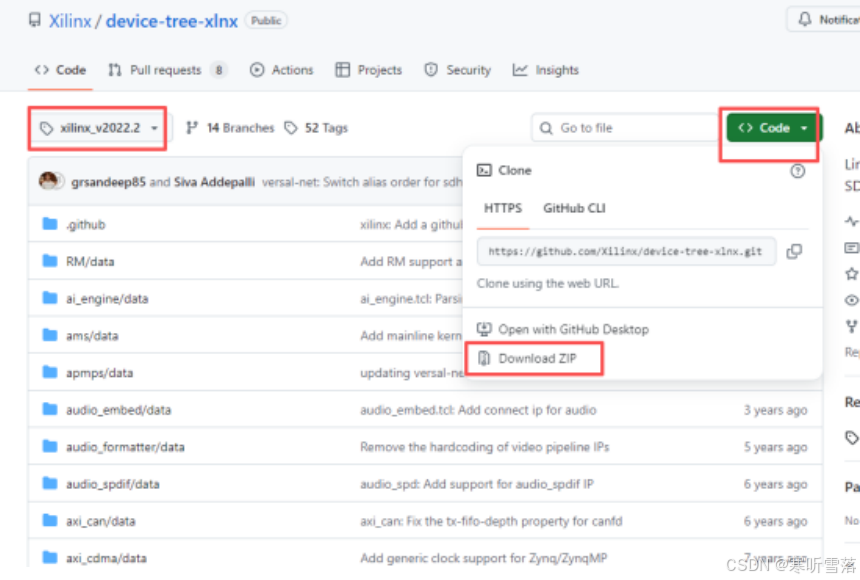Toggle the green Code dropdown button
The height and width of the screenshot is (580, 860).
pyautogui.click(x=773, y=128)
